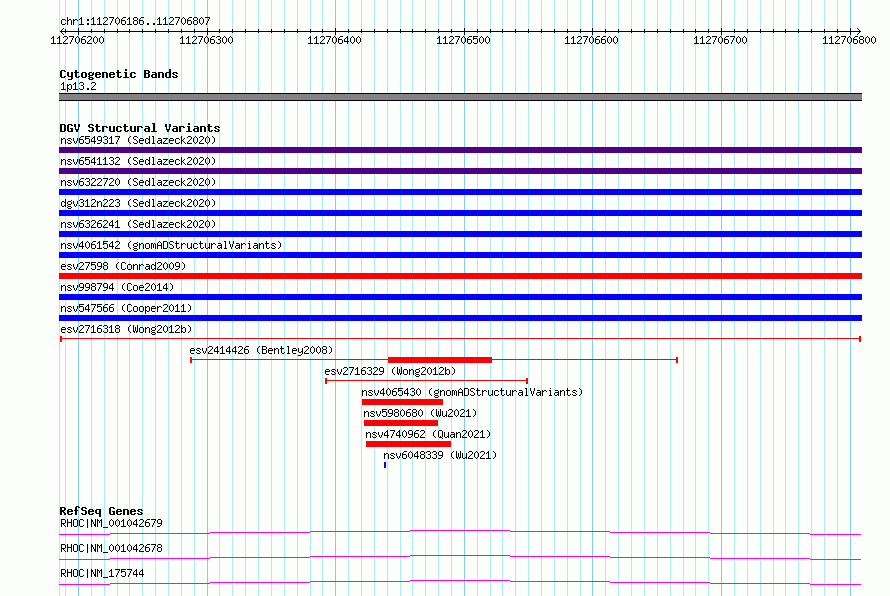Select the purple bar under nsv6549317
This screenshot has width=890, height=596.
460,150
